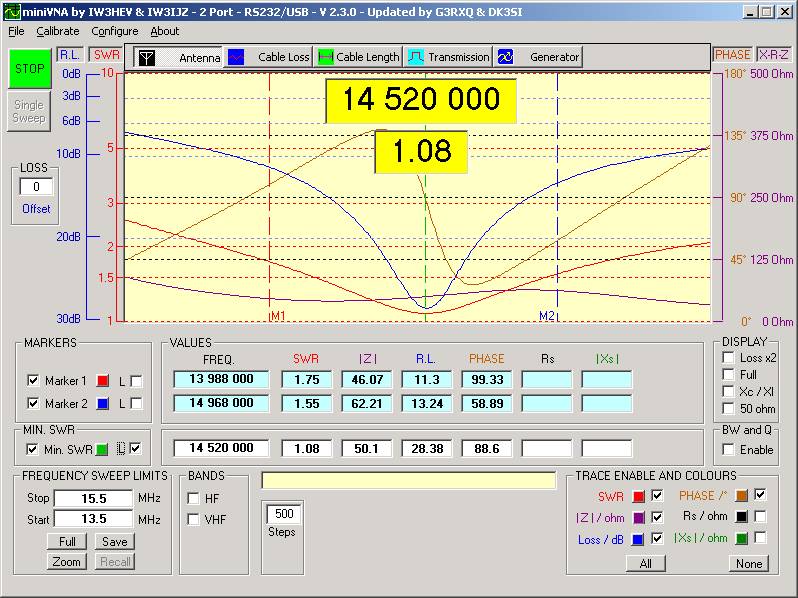Toggle the Marker 1 checkbox
This screenshot has height=598, width=798.
pyautogui.click(x=33, y=380)
